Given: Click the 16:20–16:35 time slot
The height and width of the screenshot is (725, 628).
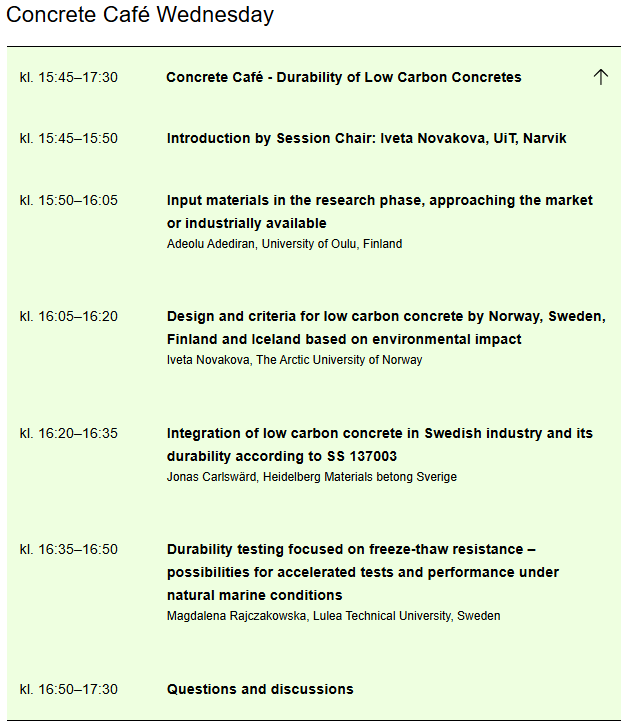Looking at the screenshot, I should pyautogui.click(x=69, y=433).
